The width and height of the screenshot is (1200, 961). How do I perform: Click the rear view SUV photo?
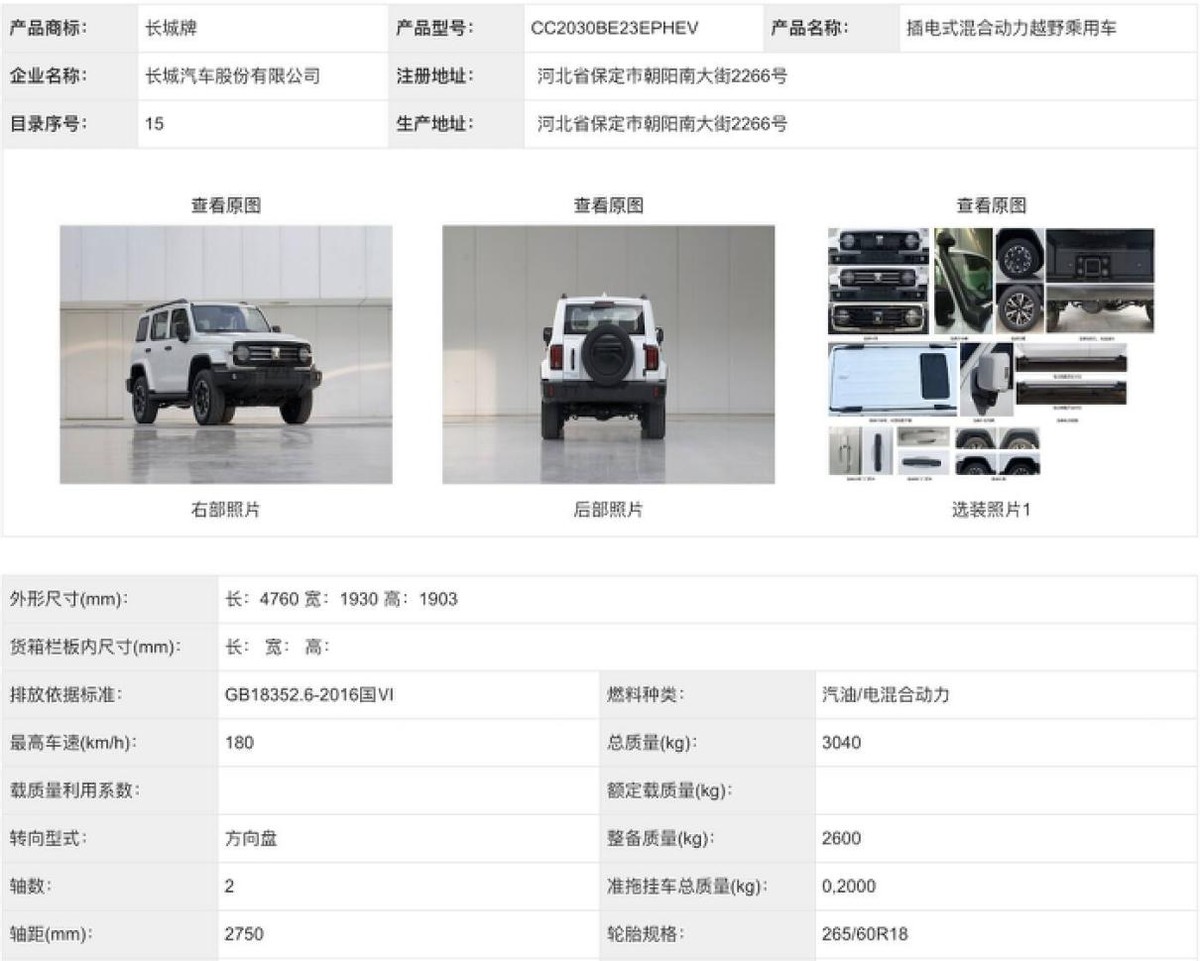click(608, 355)
